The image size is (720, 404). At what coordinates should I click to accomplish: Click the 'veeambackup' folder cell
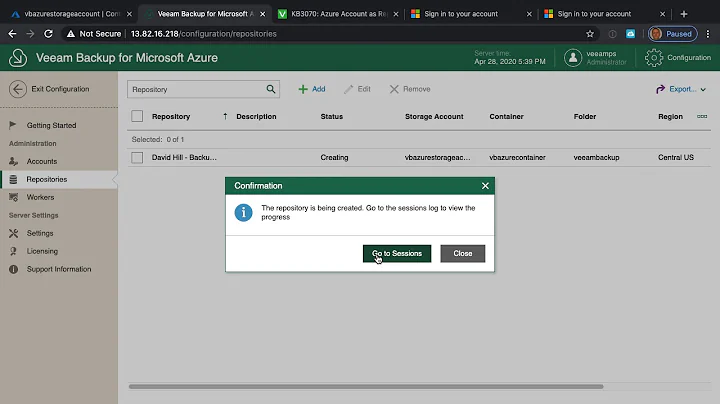(596, 157)
